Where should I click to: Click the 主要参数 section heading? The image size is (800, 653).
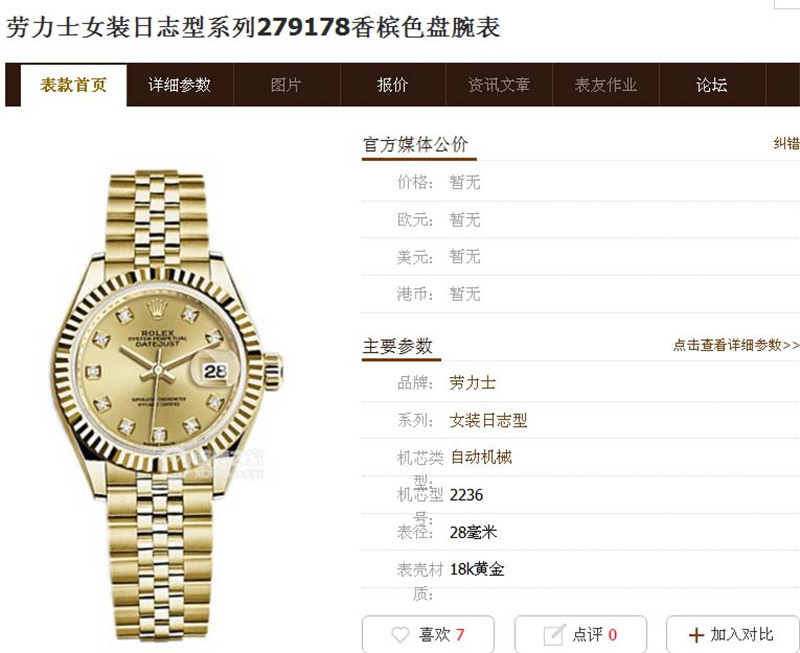(397, 346)
